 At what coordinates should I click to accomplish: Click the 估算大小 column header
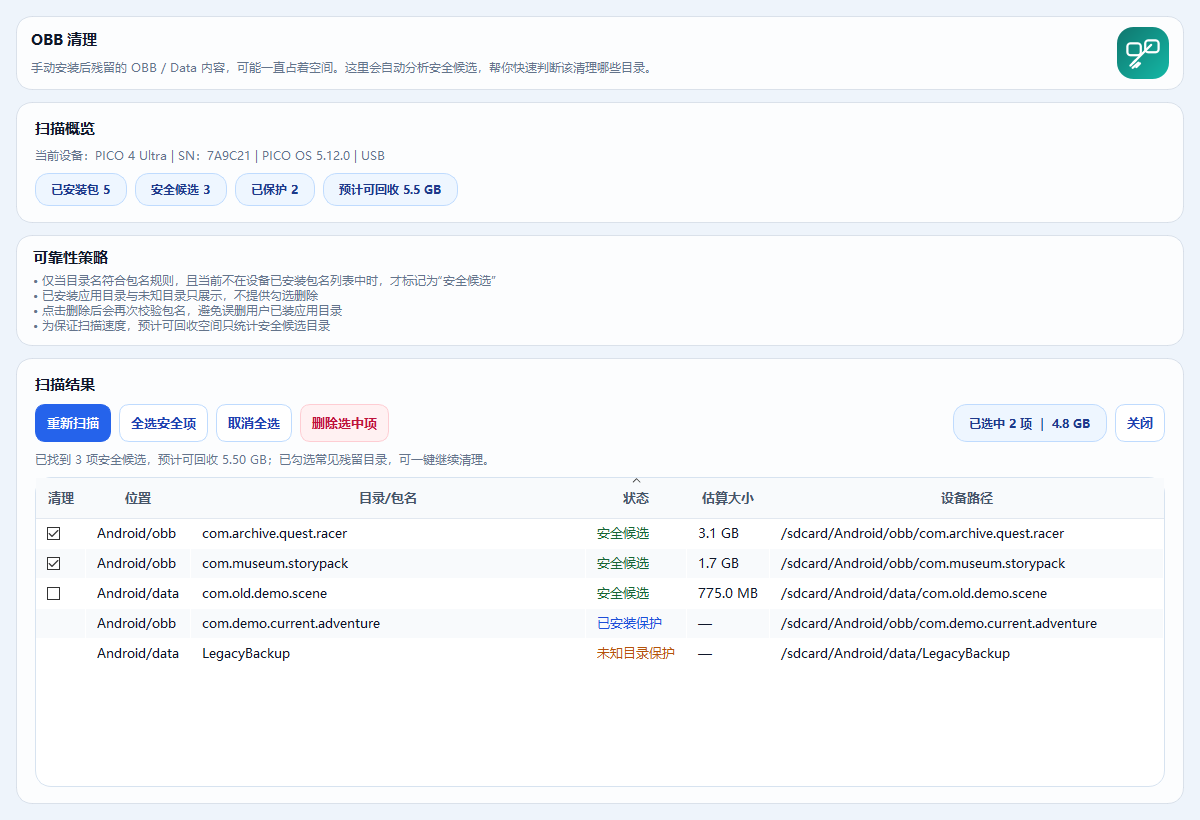(728, 498)
